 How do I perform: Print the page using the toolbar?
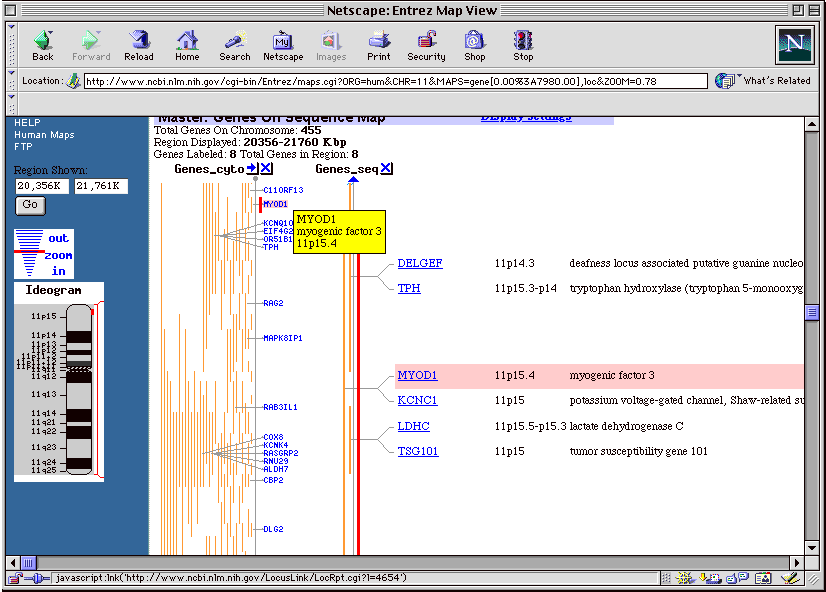tap(379, 46)
